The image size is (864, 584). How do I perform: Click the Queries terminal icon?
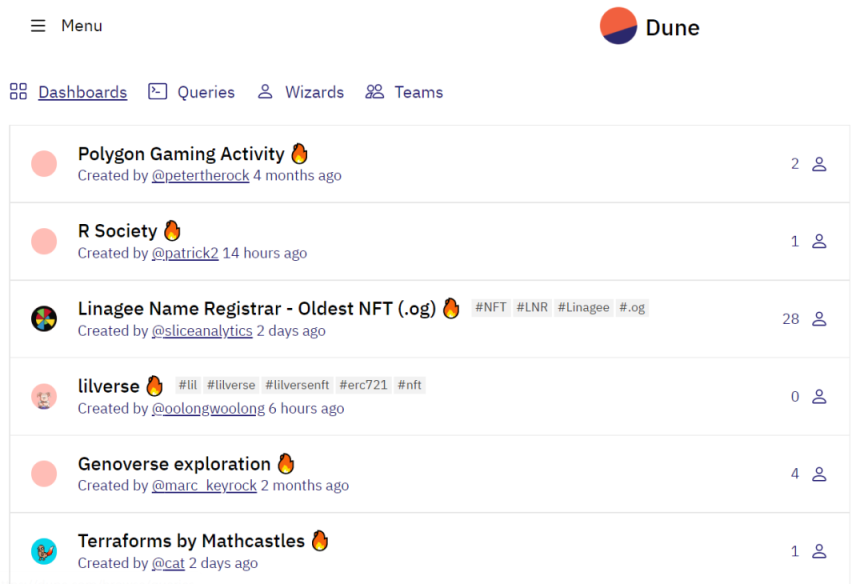pos(158,91)
